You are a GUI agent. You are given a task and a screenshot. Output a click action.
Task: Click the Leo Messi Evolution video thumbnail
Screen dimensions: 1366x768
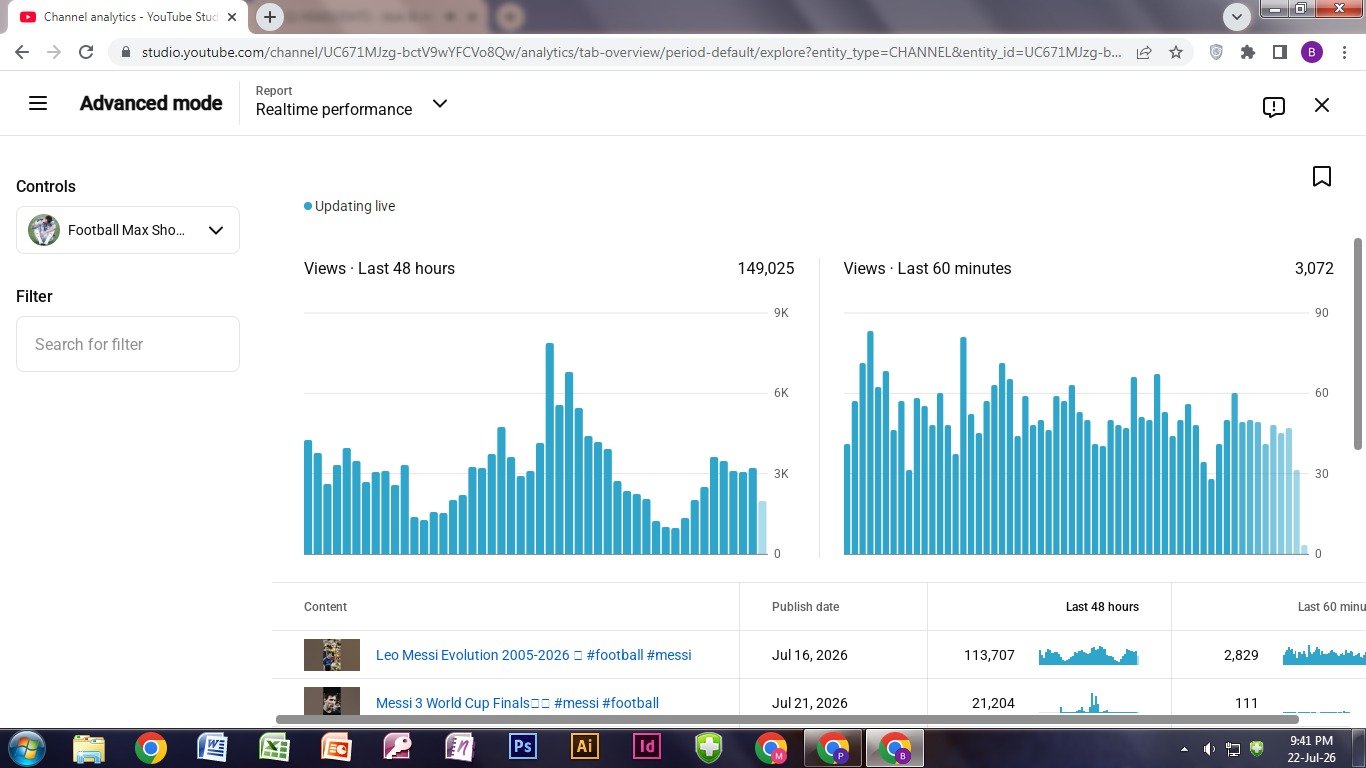[332, 655]
